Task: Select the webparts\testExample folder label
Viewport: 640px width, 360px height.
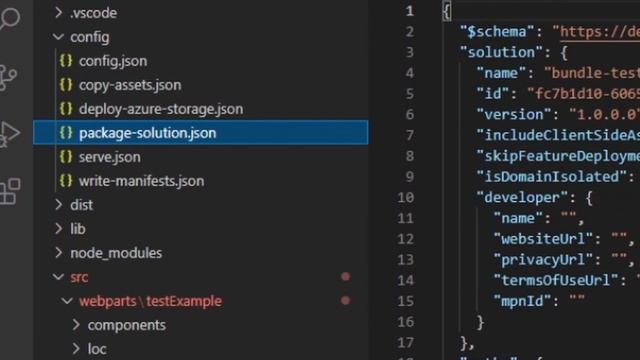Action: pos(151,301)
